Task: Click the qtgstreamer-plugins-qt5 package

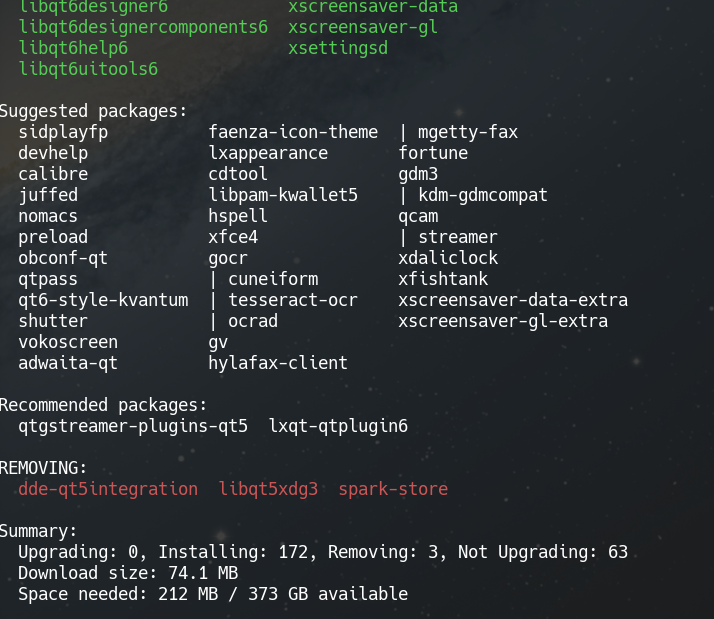Action: (133, 426)
